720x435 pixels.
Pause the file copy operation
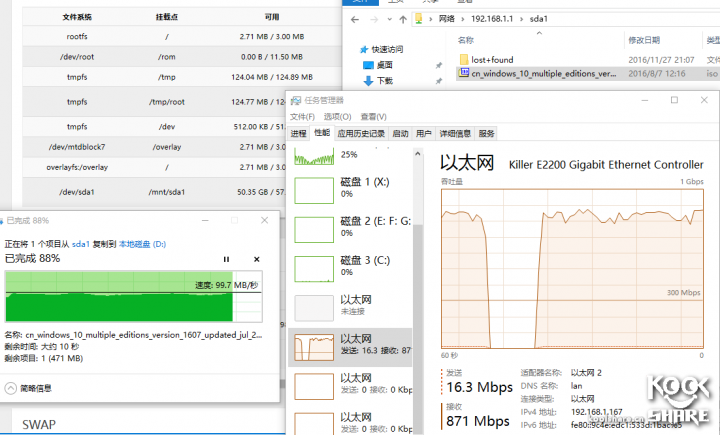click(x=226, y=260)
